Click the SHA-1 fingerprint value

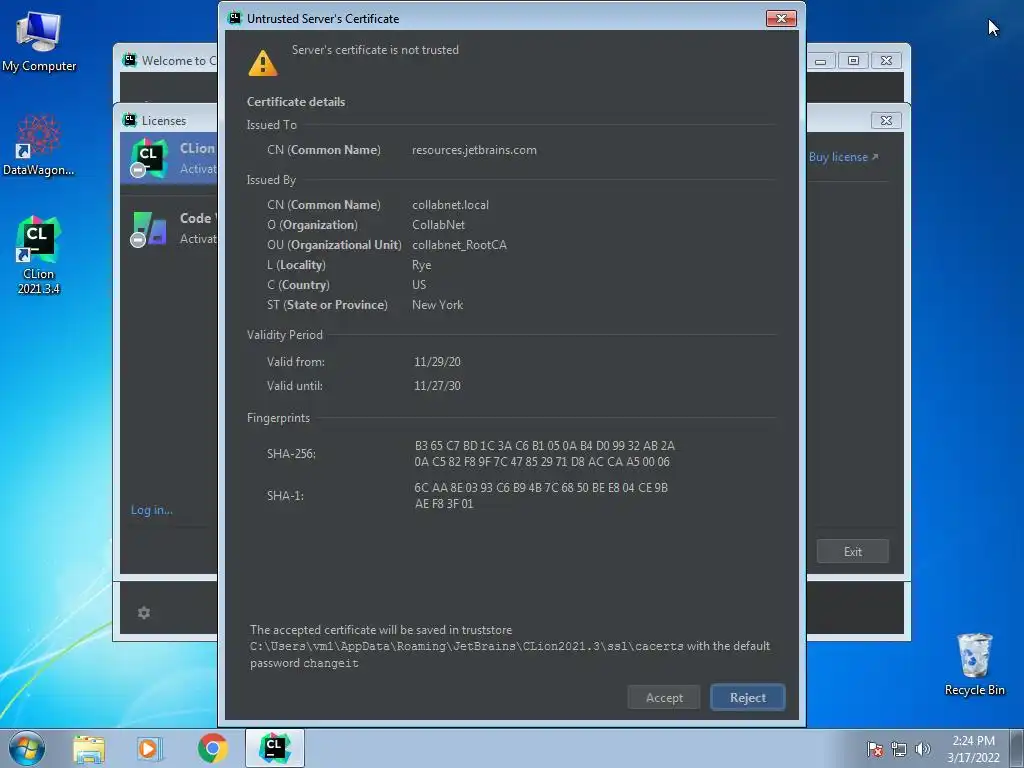coord(541,495)
